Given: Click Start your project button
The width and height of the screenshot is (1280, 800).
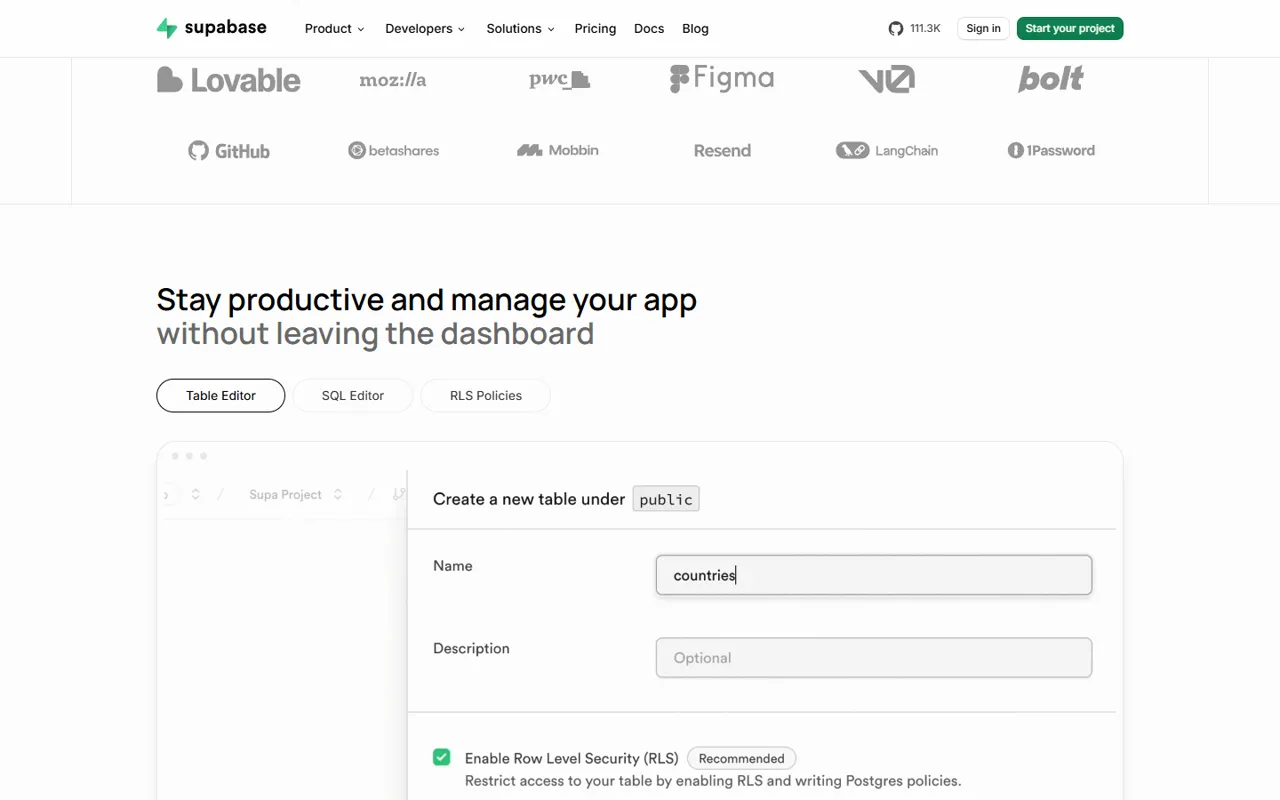Looking at the screenshot, I should coord(1070,29).
